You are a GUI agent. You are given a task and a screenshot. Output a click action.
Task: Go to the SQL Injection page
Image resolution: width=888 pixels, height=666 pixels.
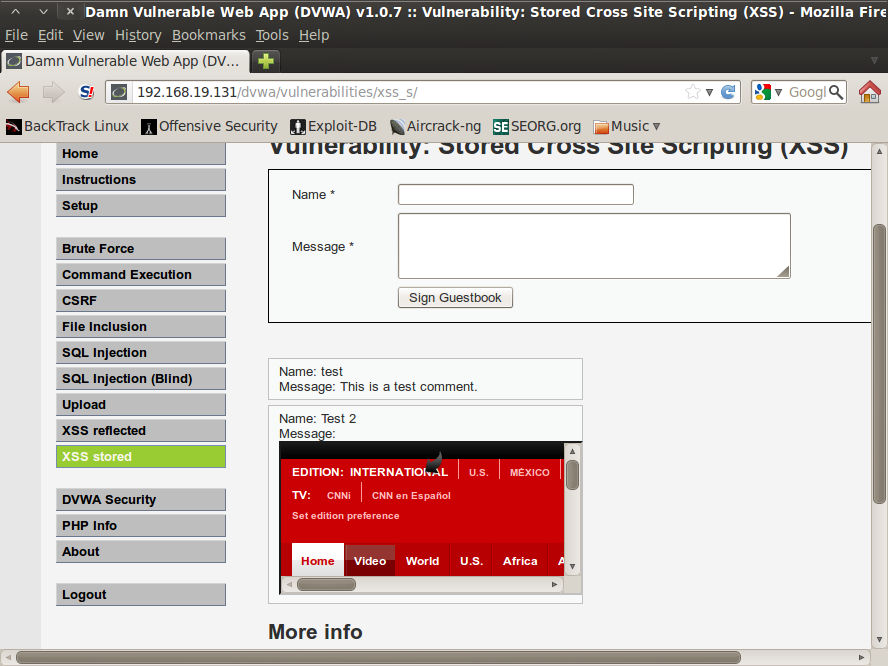tap(141, 353)
